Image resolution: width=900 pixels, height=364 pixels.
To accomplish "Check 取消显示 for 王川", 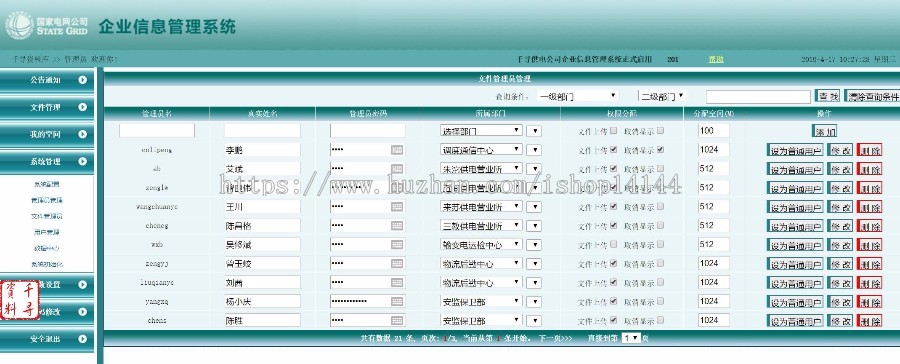I will click(661, 206).
